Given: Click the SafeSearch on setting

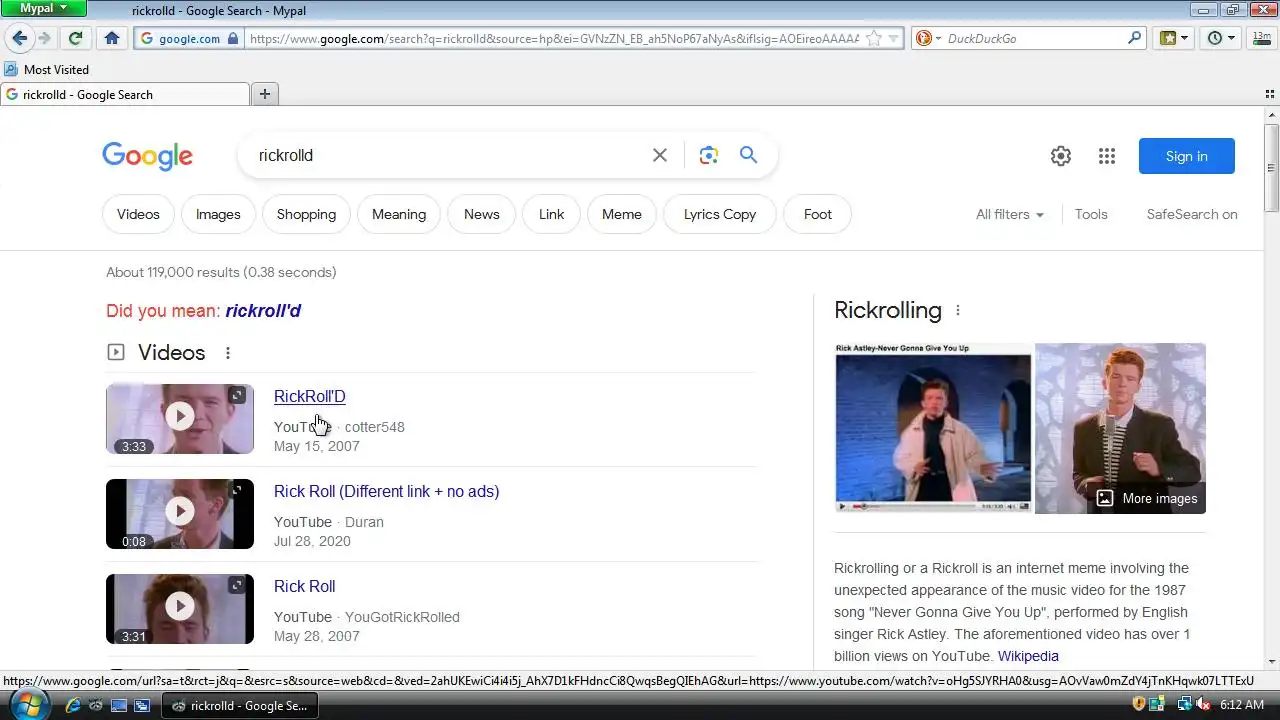Looking at the screenshot, I should [1192, 214].
